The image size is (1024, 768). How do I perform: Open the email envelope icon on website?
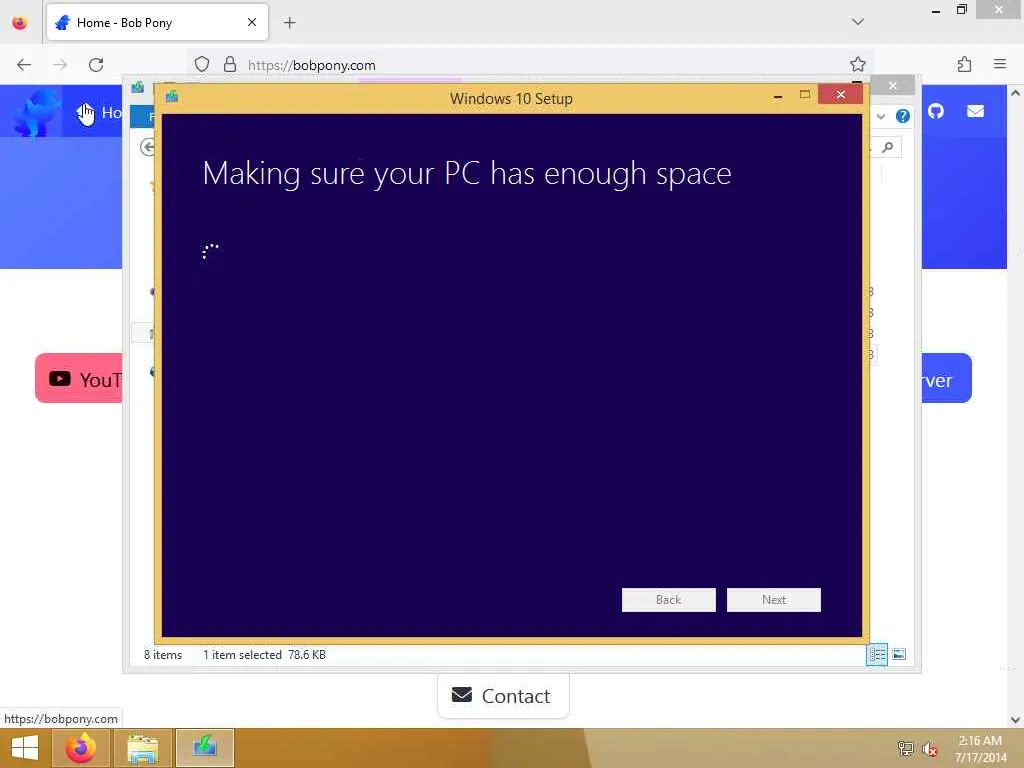pyautogui.click(x=975, y=112)
